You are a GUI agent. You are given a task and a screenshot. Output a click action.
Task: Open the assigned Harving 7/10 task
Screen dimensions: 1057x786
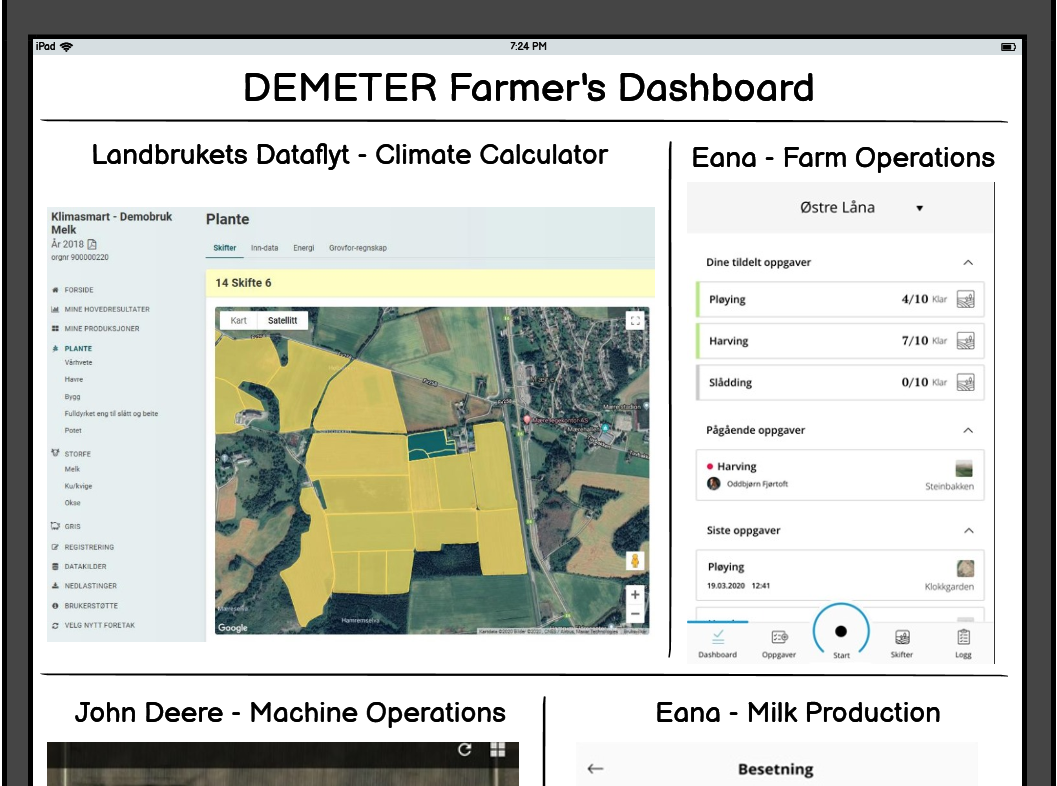click(840, 341)
